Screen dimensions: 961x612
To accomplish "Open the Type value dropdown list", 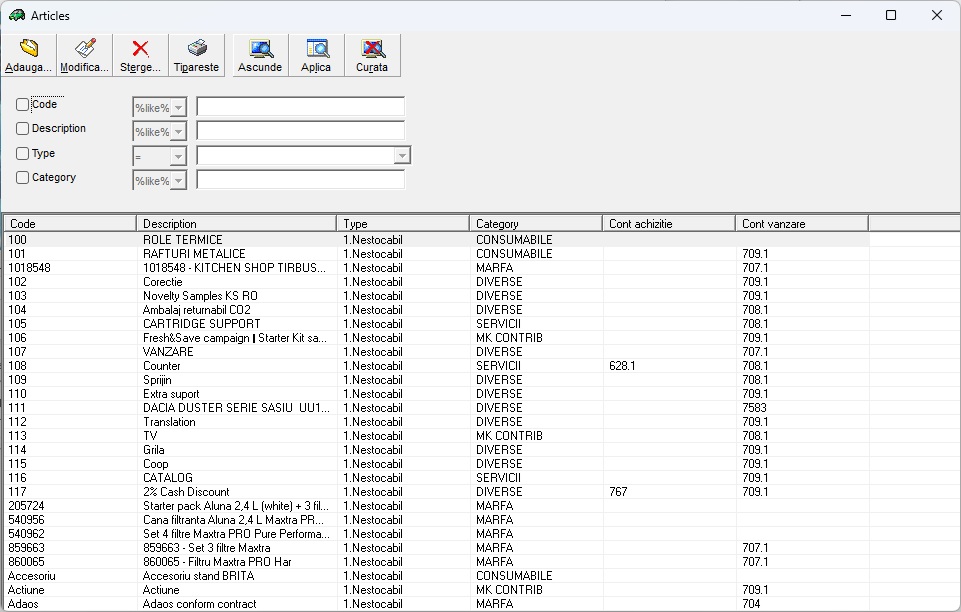I will coord(402,156).
